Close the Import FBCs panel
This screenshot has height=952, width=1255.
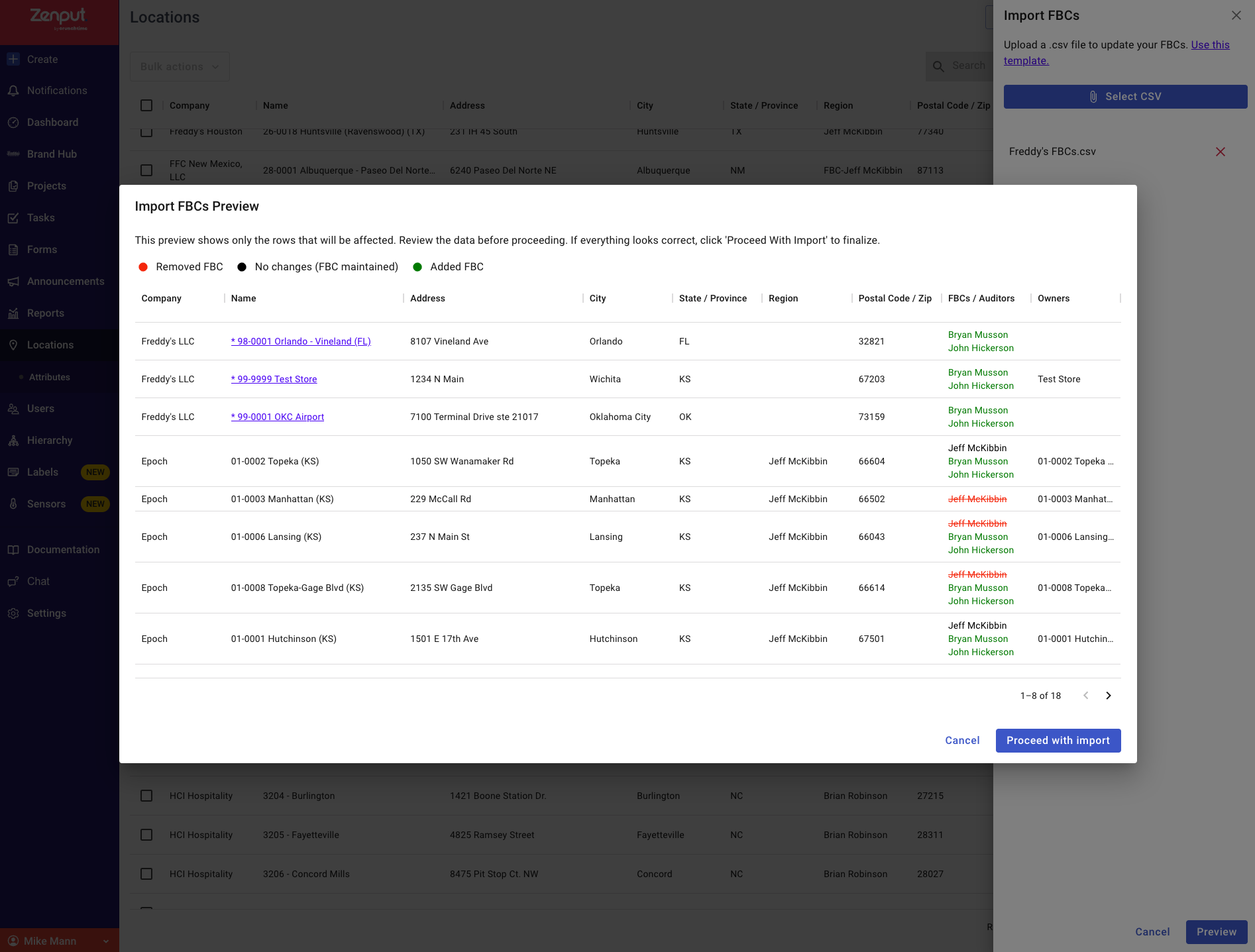[1236, 15]
